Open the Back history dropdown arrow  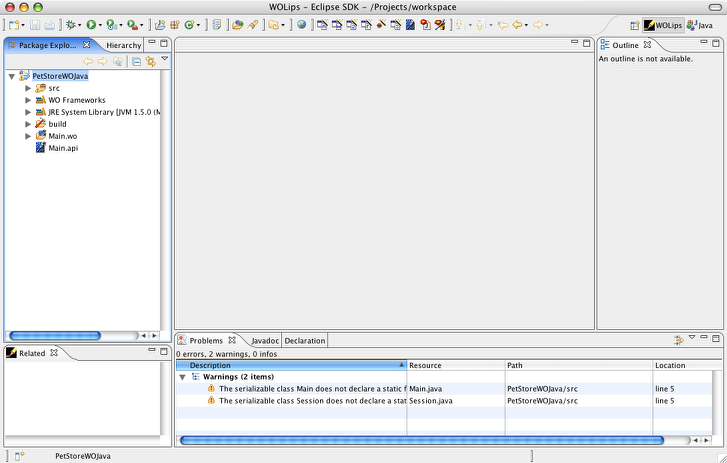click(526, 25)
